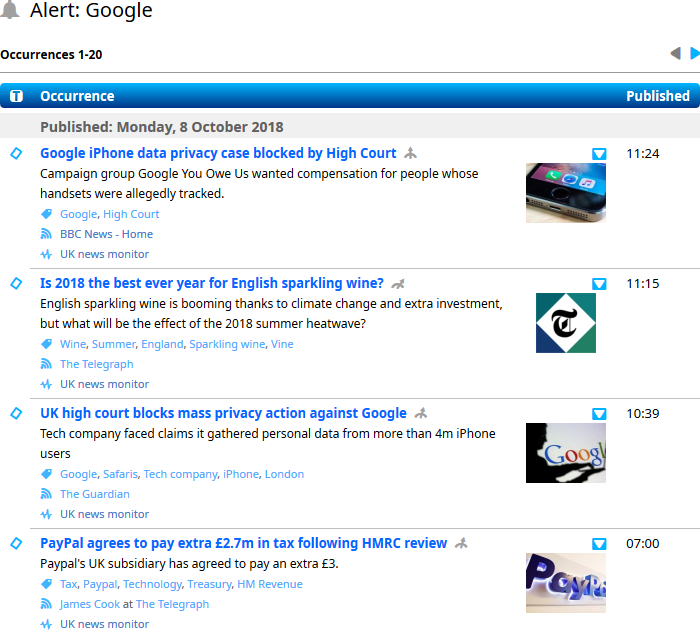
Task: Click the alert bell icon beside Alert: Google
Action: click(10, 10)
